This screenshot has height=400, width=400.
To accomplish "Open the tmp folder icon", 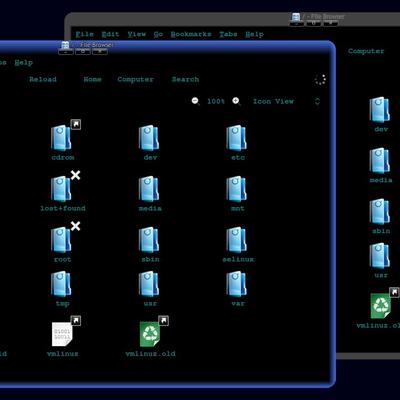I will coord(61,284).
